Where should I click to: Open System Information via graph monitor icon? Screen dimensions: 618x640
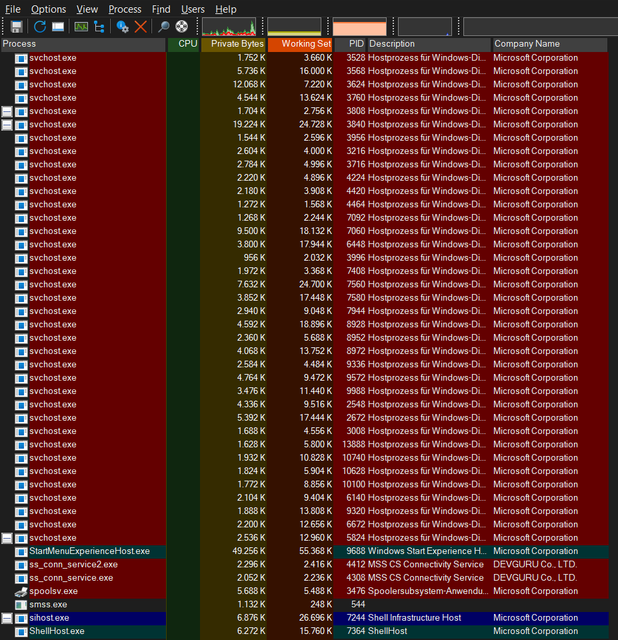point(81,27)
